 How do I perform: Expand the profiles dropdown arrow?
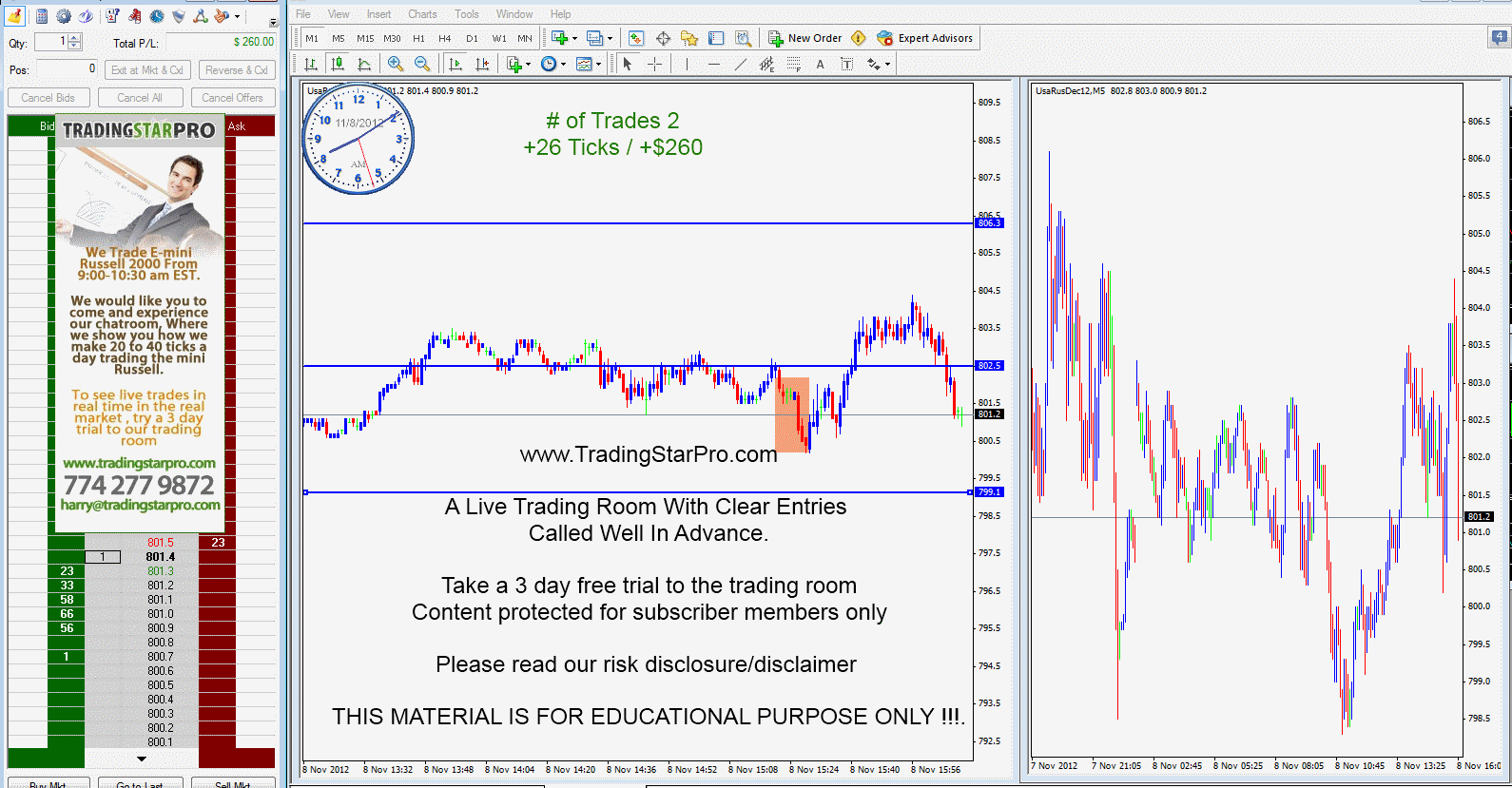coord(610,39)
